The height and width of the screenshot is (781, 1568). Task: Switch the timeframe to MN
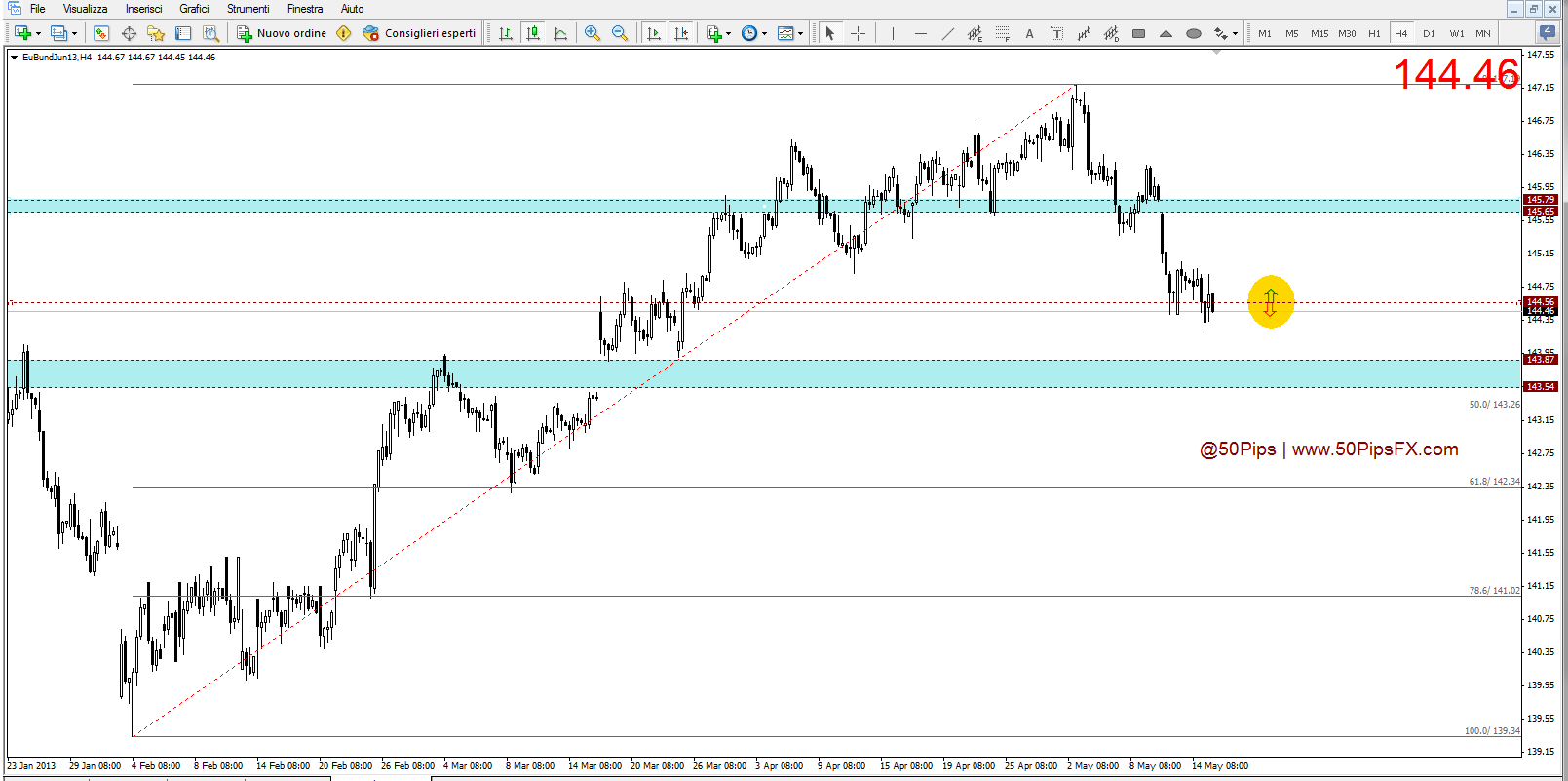[1483, 33]
